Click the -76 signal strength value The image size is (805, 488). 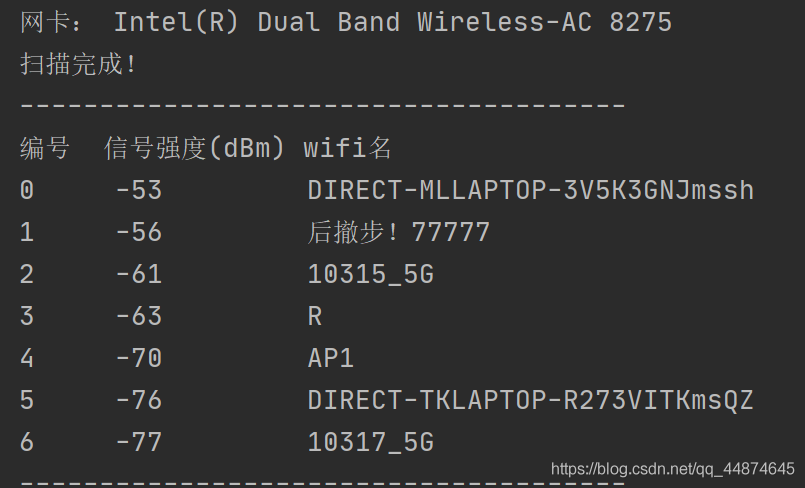pyautogui.click(x=138, y=400)
